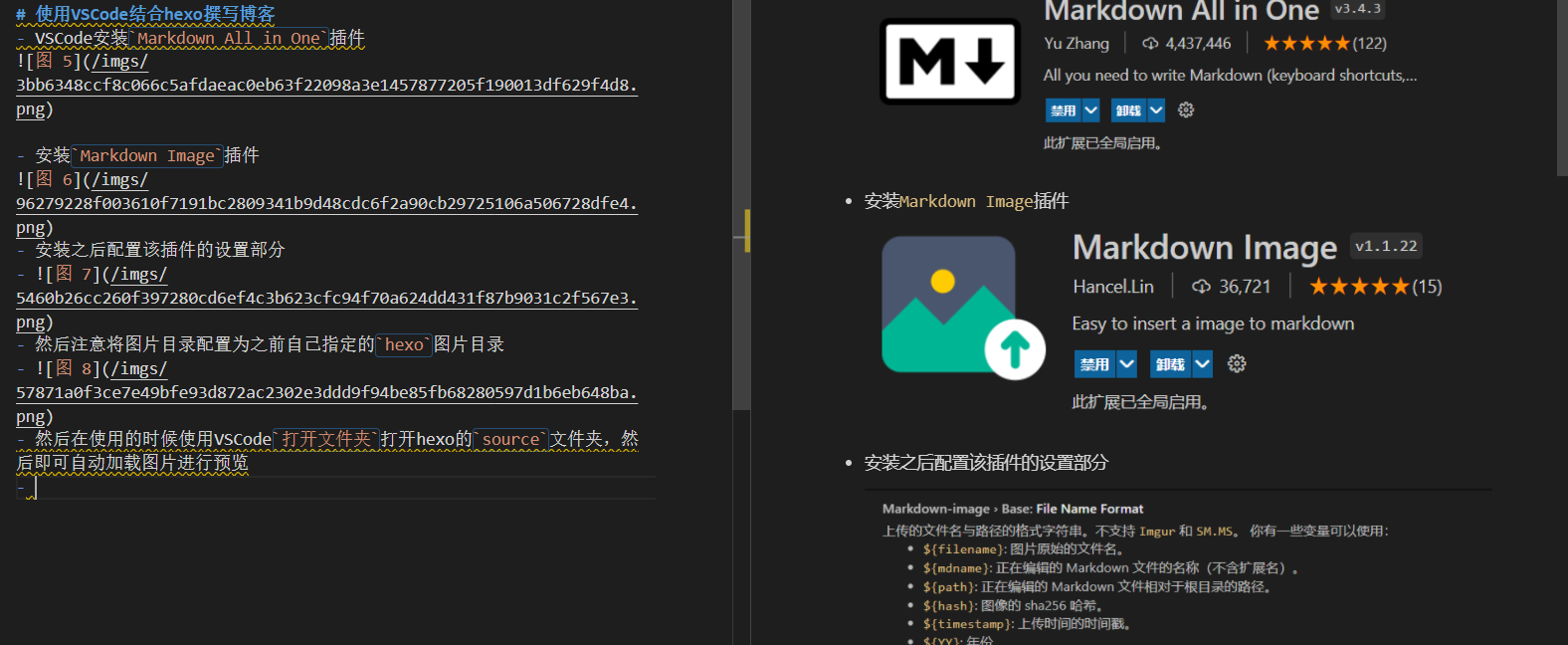1568x645 pixels.
Task: Expand the 禁用 dropdown arrow for Markdown Image
Action: click(1126, 364)
